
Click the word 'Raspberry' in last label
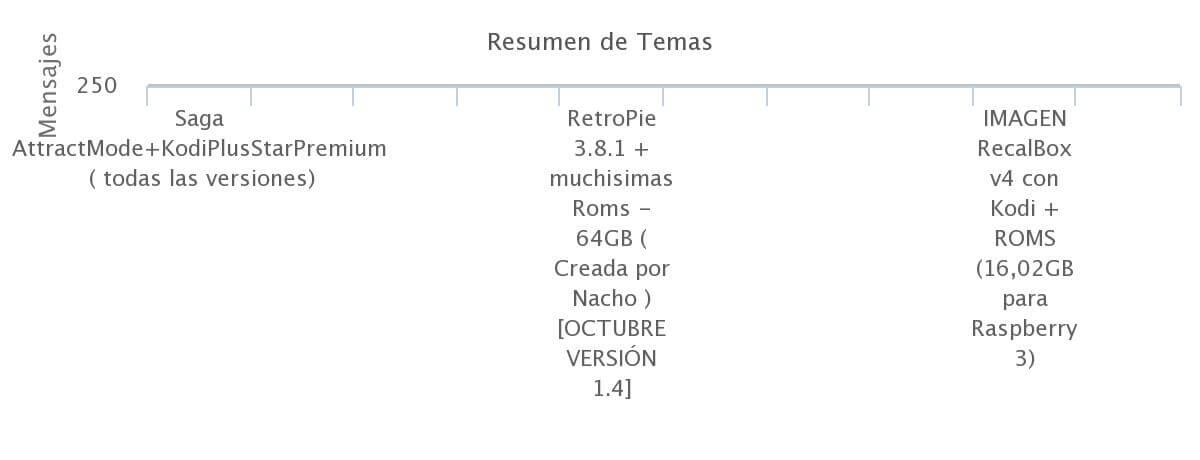point(1024,329)
